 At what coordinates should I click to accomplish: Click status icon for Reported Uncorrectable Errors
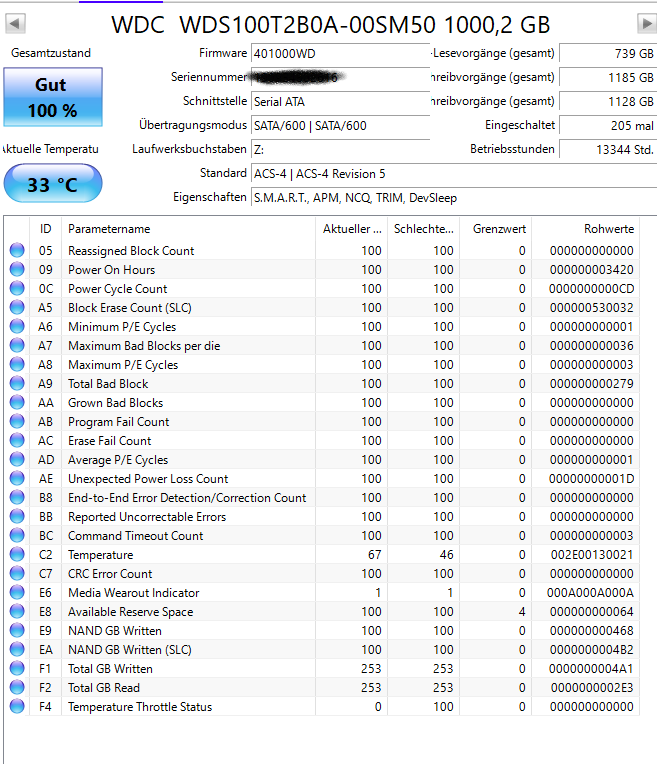[x=17, y=516]
